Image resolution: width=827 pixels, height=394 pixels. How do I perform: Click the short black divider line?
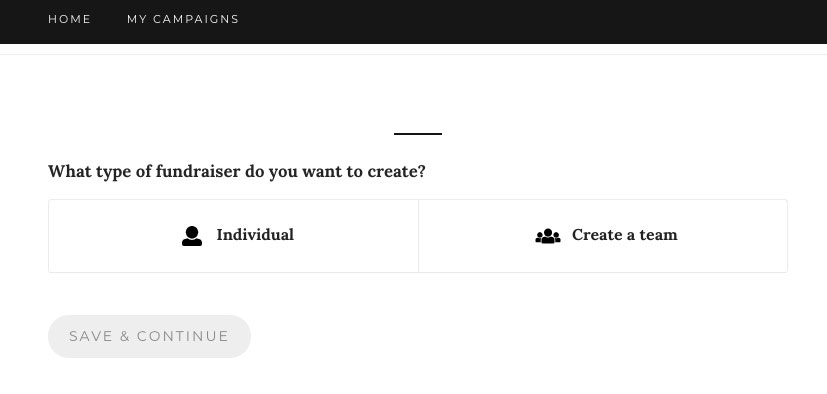418,134
